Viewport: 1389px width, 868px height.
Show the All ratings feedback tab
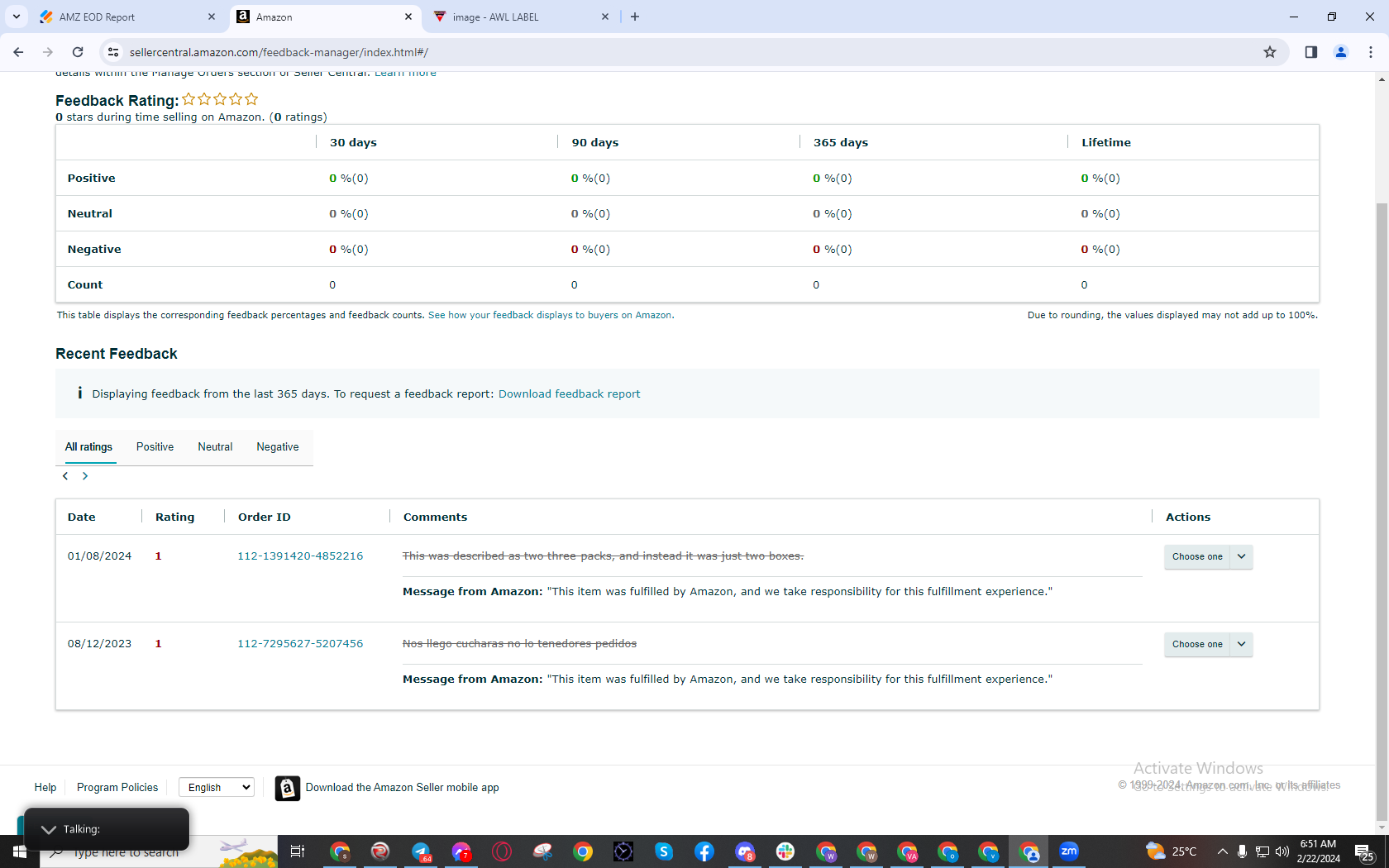88,447
